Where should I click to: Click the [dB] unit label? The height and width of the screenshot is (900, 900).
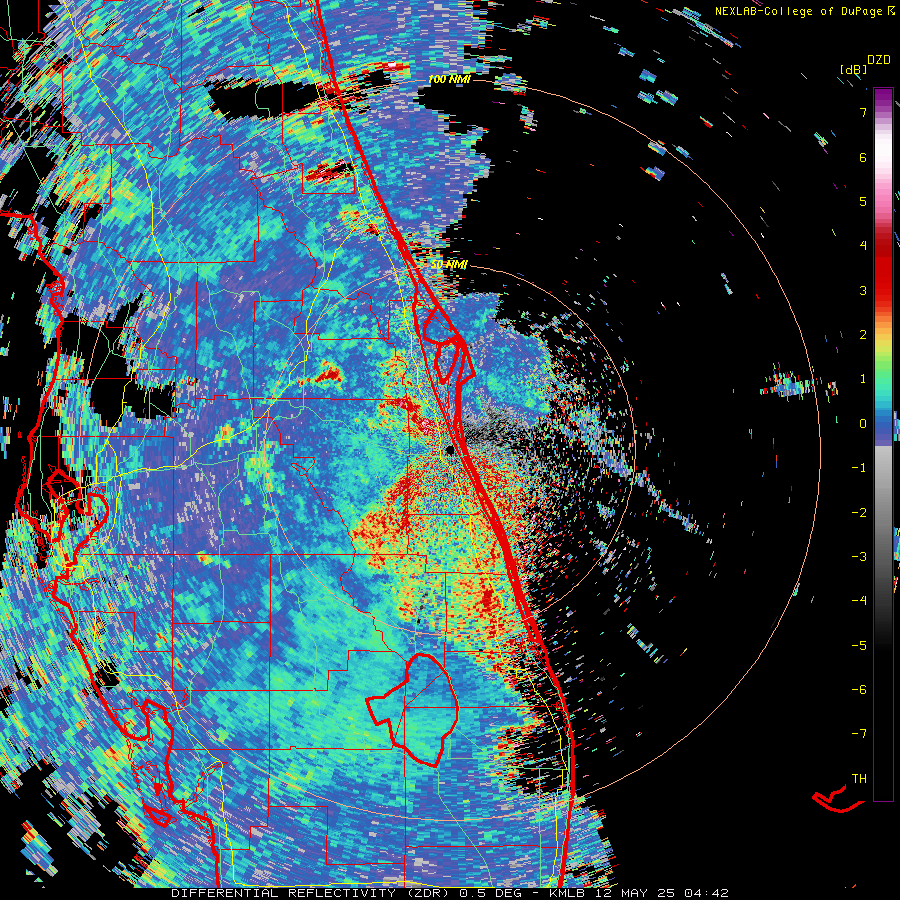click(853, 69)
